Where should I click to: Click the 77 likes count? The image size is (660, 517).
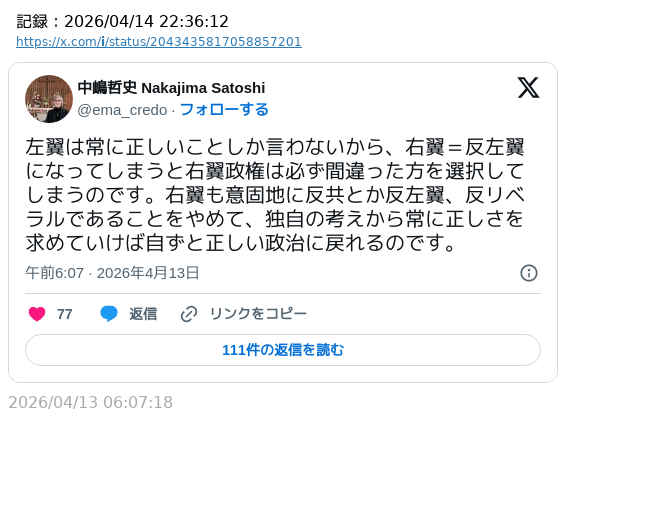[65, 314]
